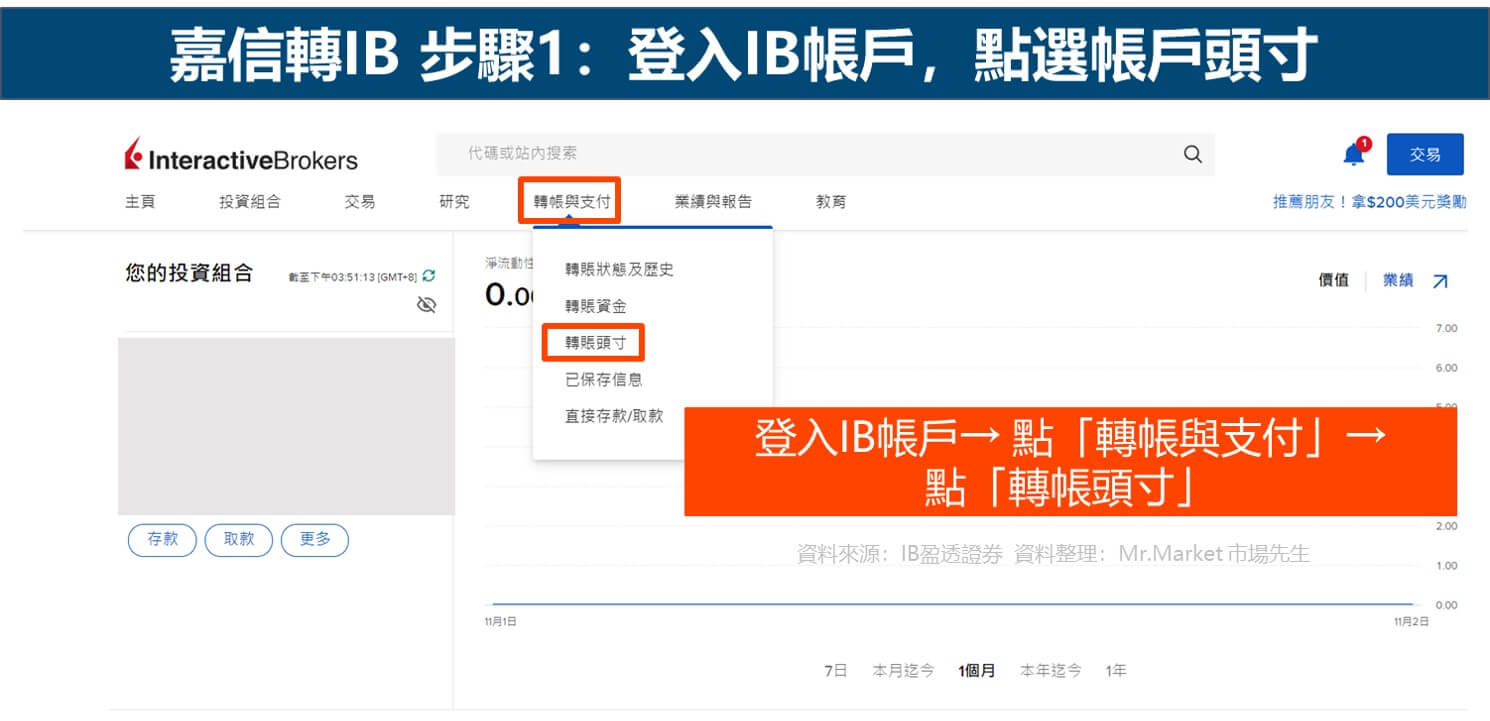Open the 主頁 menu item
Image resolution: width=1490 pixels, height=721 pixels.
140,202
